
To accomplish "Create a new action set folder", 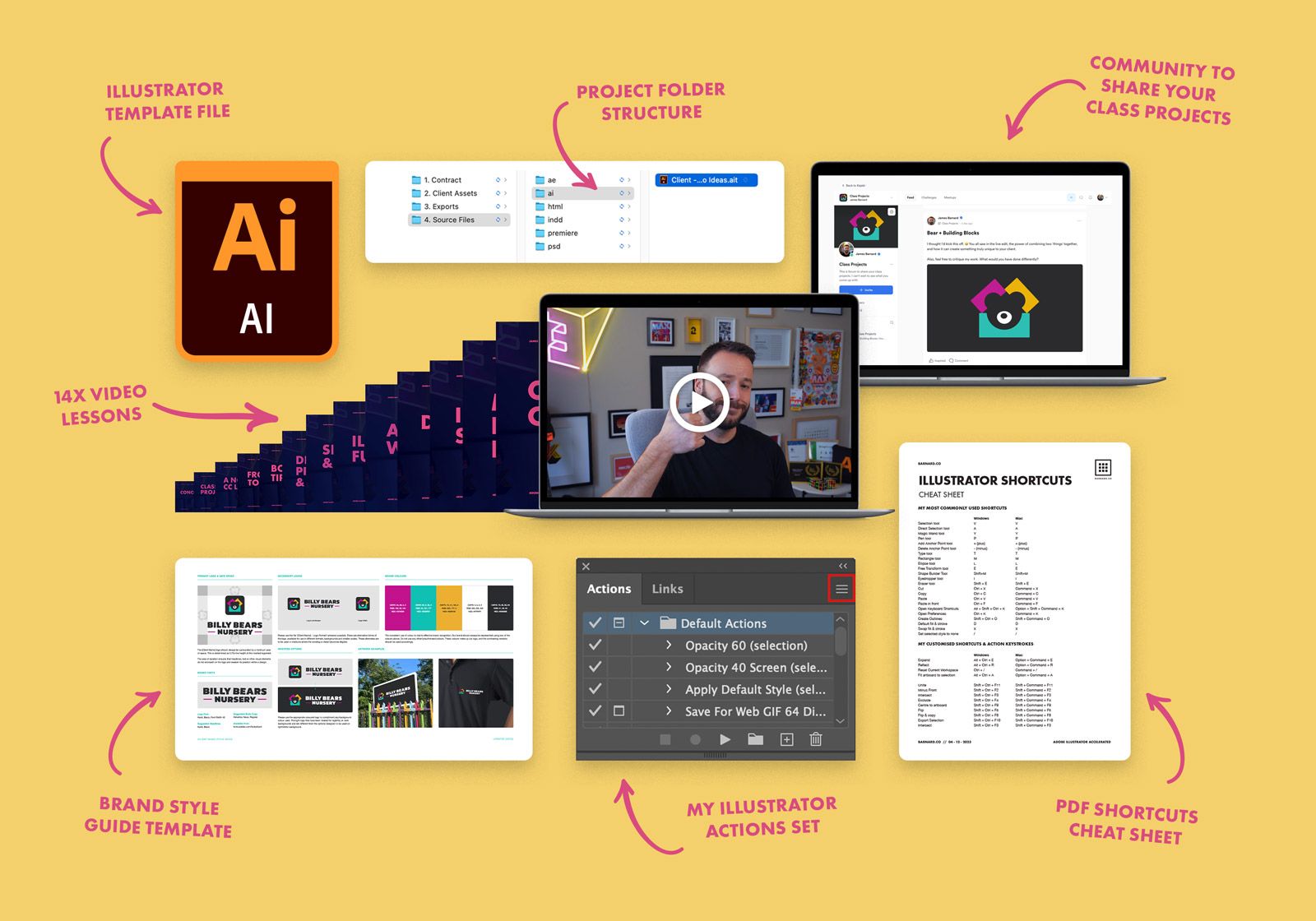I will point(755,740).
